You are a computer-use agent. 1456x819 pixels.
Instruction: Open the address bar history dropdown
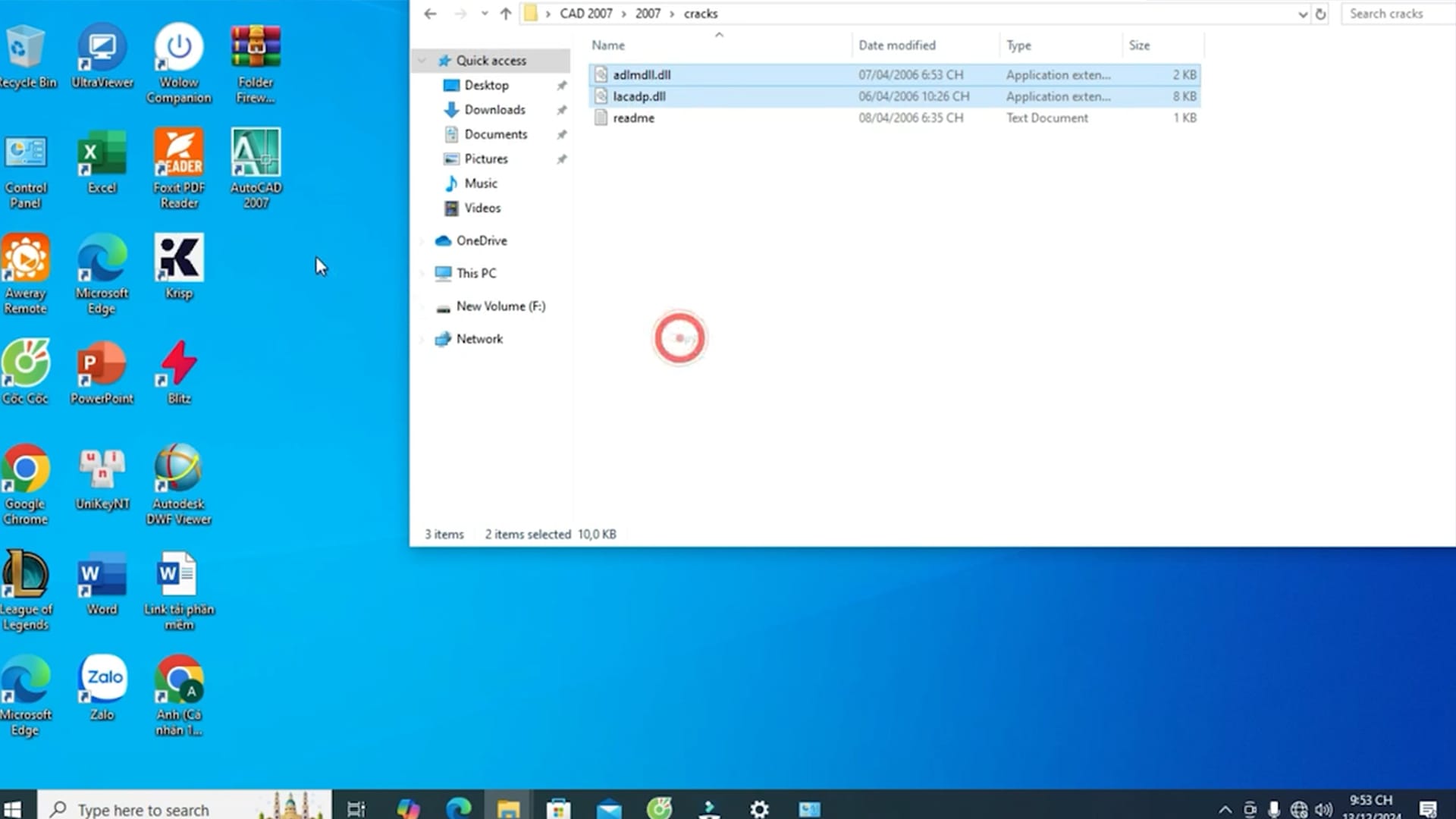tap(1302, 14)
